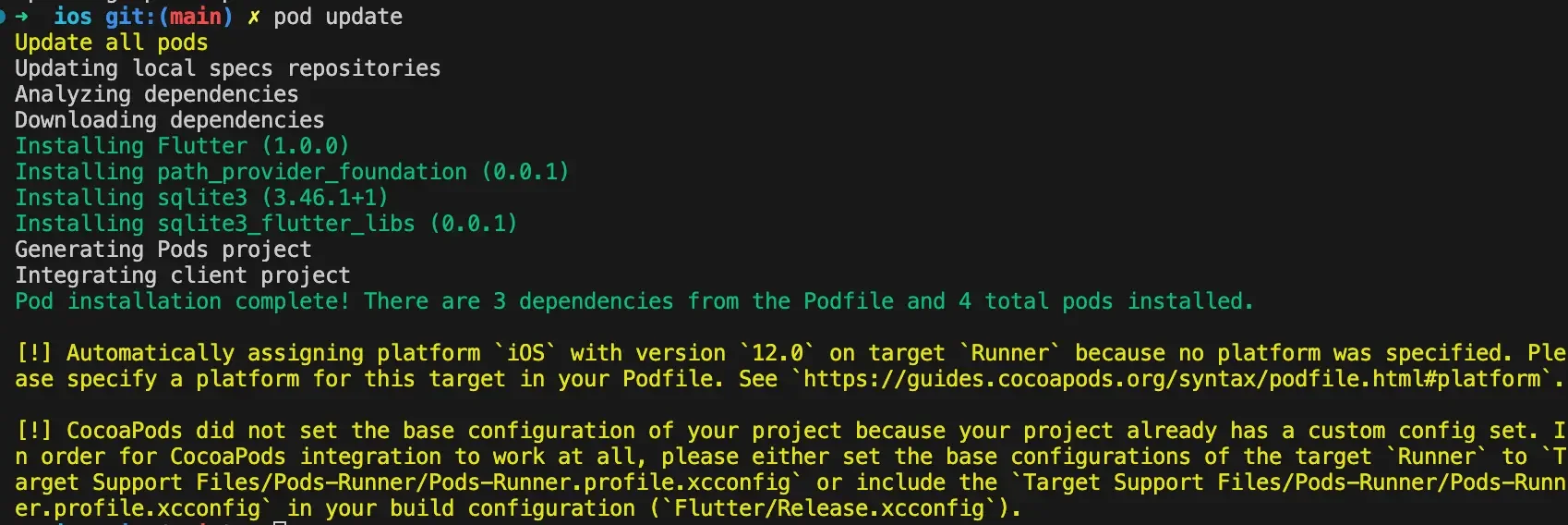
Task: Click the Flutter/Release.xcconfig file path
Action: coord(830,508)
